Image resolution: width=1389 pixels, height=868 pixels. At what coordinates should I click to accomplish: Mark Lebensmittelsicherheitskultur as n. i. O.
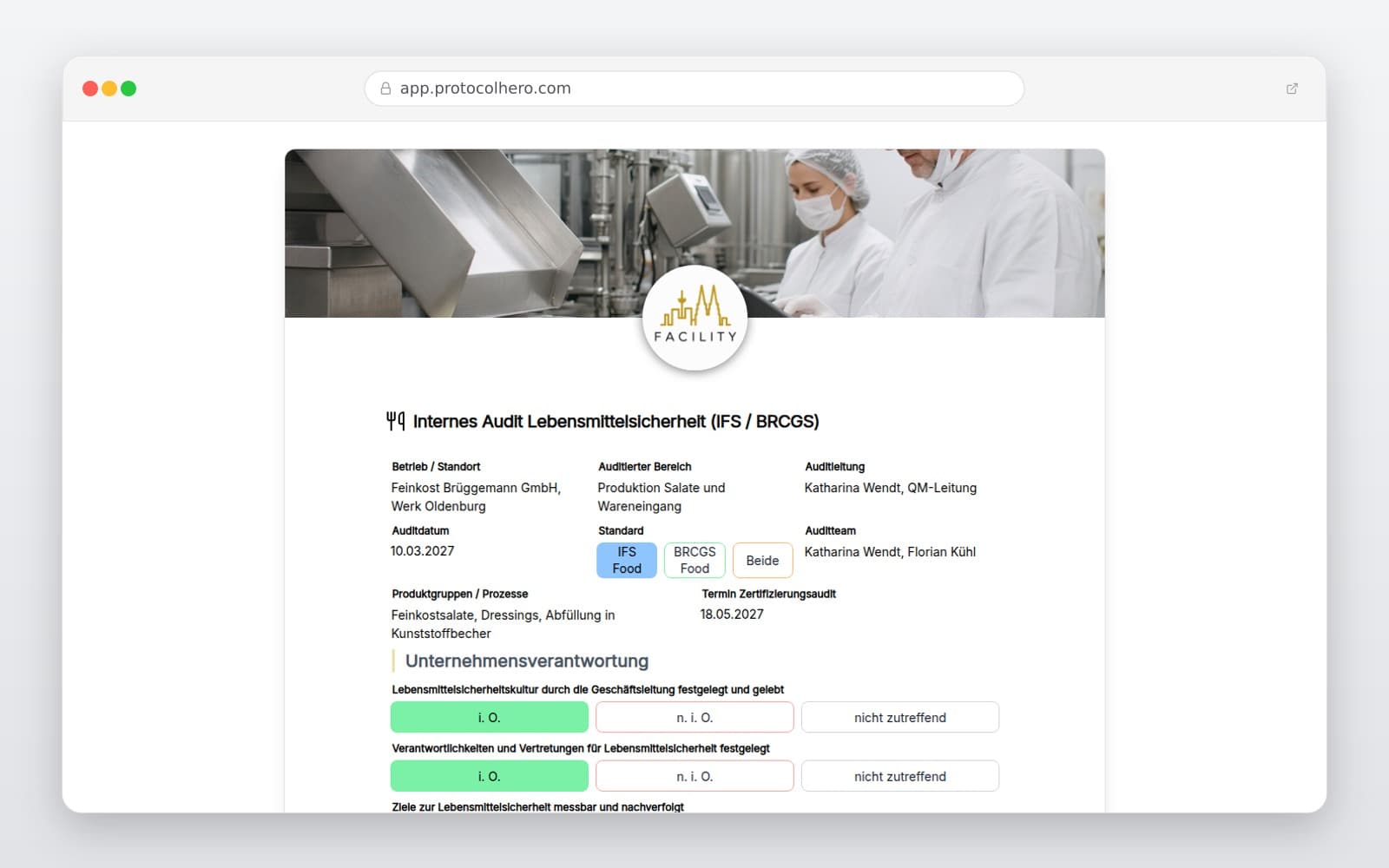pyautogui.click(x=694, y=717)
